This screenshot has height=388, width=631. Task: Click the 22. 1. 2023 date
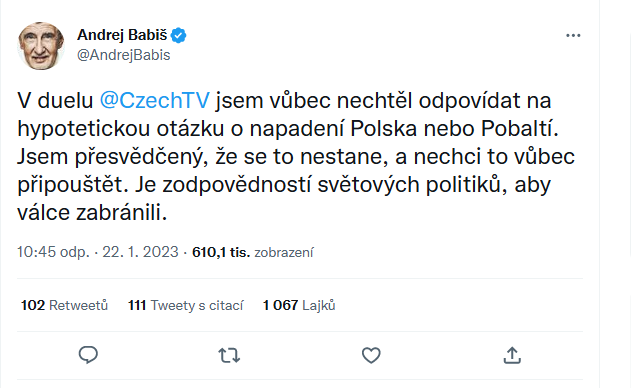(x=140, y=252)
